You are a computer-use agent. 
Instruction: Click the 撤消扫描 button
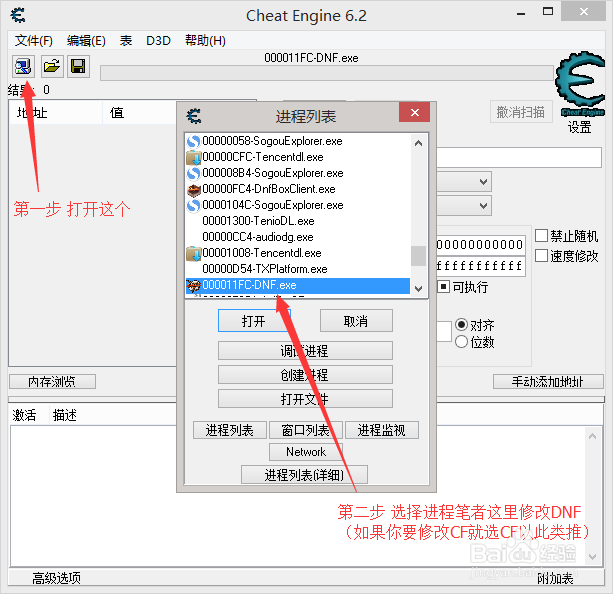[x=521, y=112]
